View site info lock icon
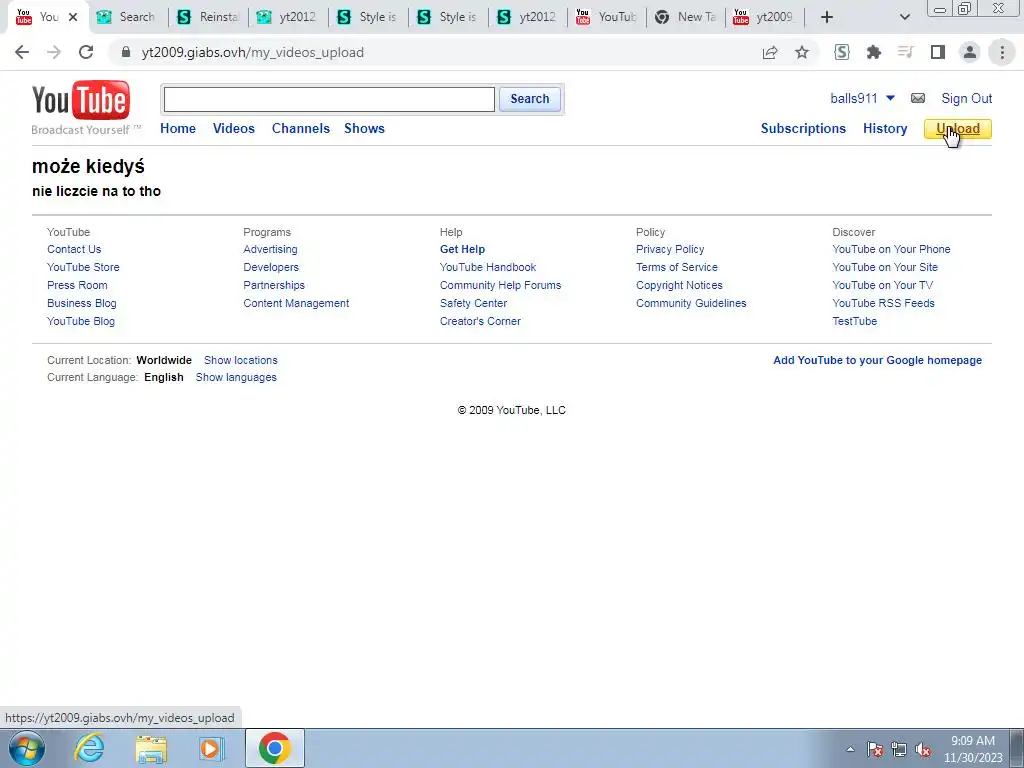The width and height of the screenshot is (1024, 768). (x=126, y=52)
